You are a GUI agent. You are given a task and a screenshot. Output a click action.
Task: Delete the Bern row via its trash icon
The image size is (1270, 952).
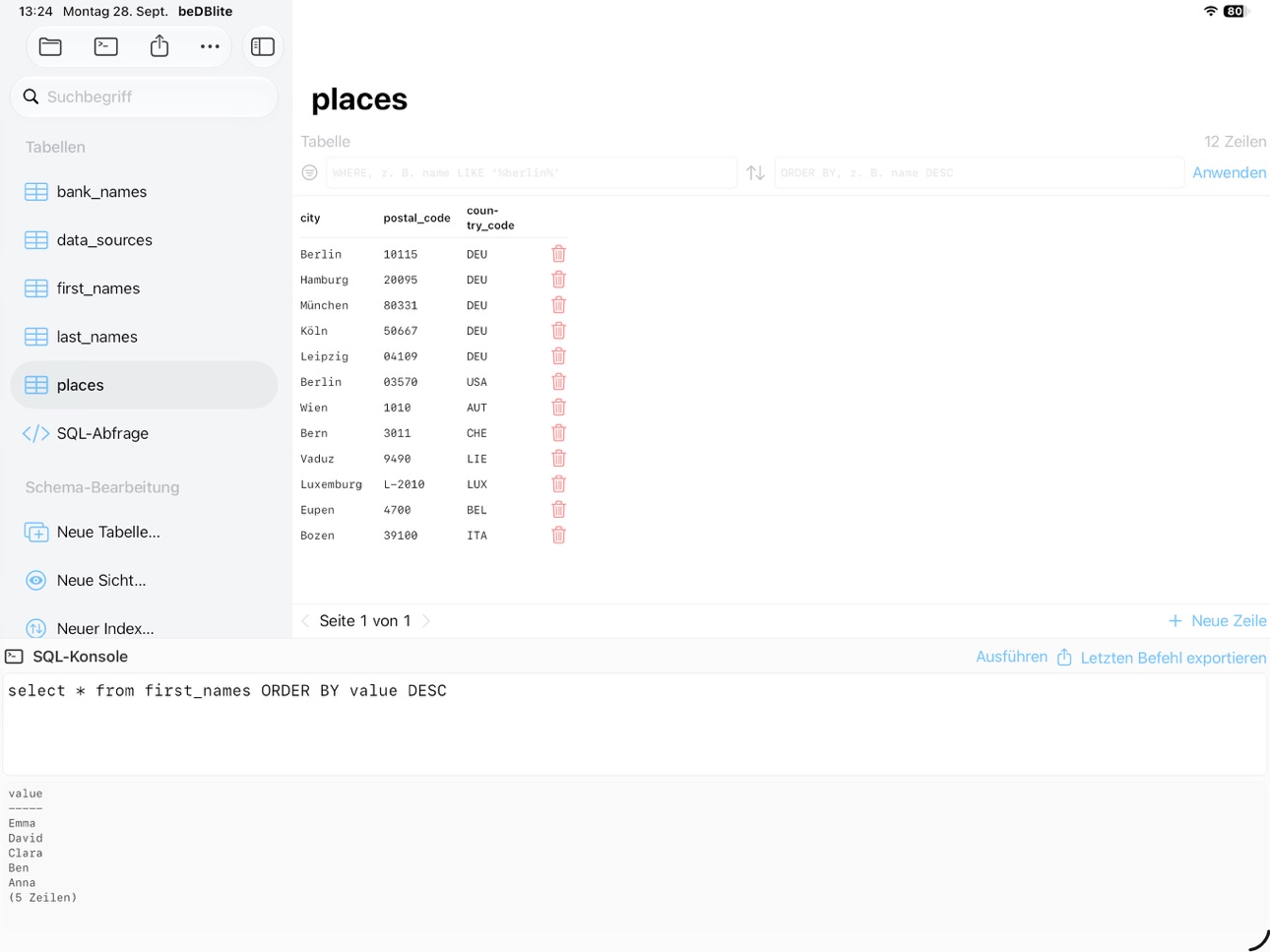pyautogui.click(x=558, y=433)
